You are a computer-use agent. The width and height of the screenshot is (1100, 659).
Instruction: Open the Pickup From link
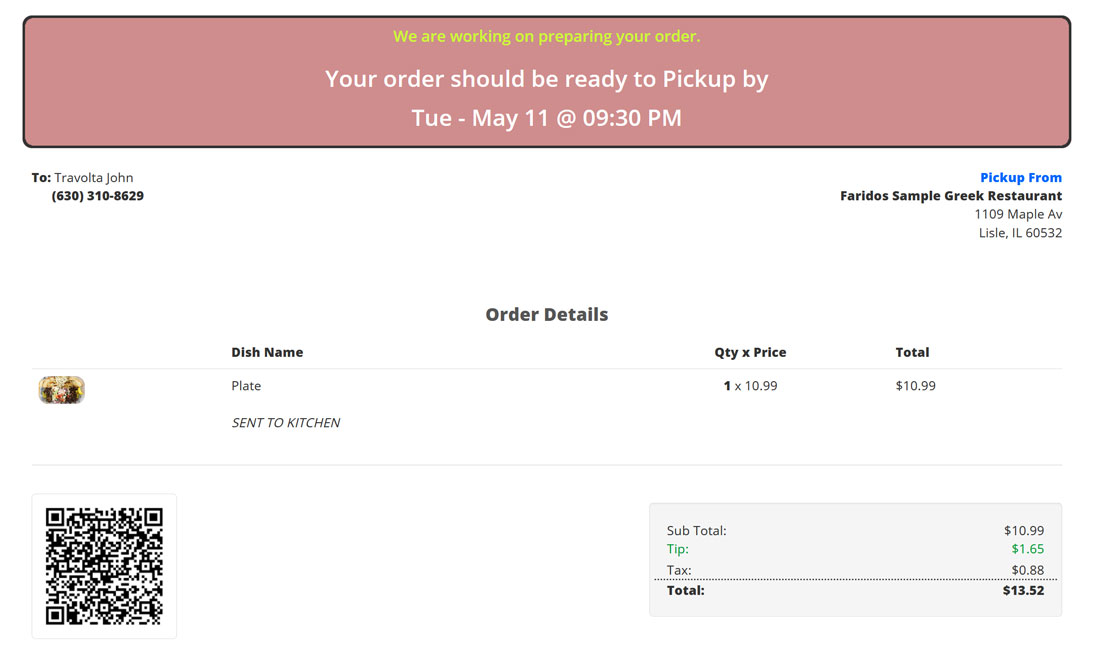[x=1021, y=178]
